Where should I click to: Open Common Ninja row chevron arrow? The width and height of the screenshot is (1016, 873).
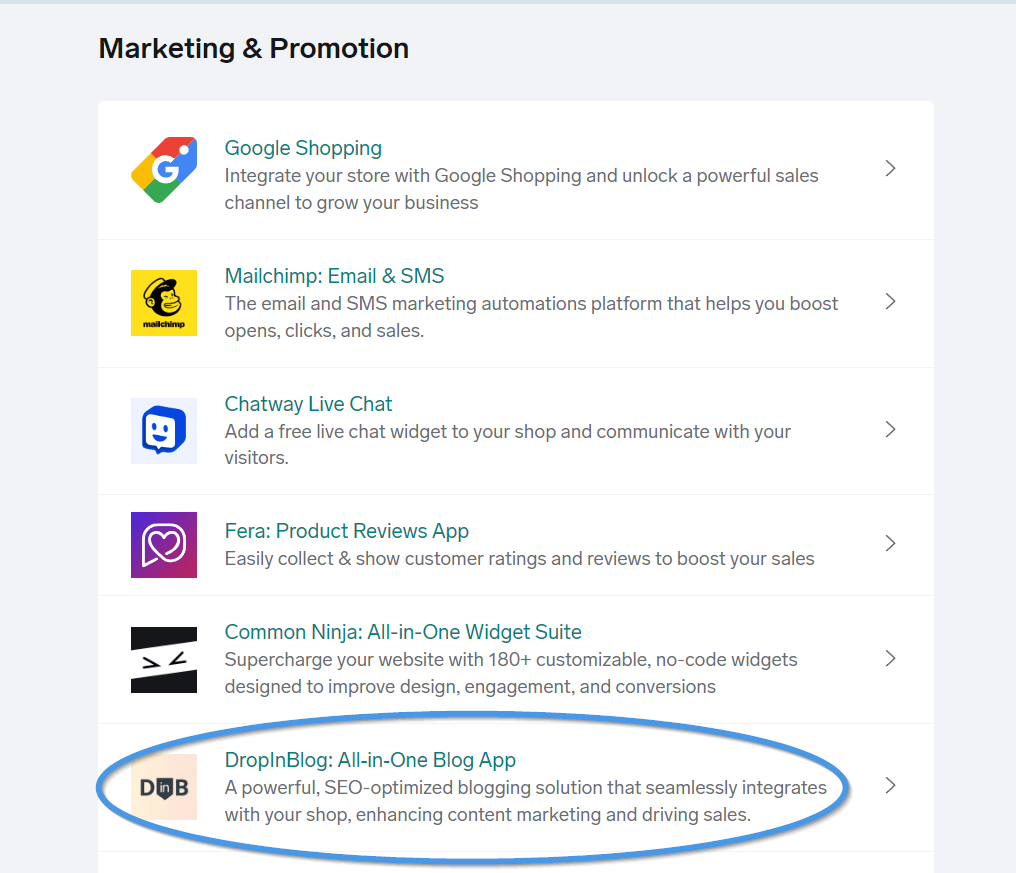[890, 658]
